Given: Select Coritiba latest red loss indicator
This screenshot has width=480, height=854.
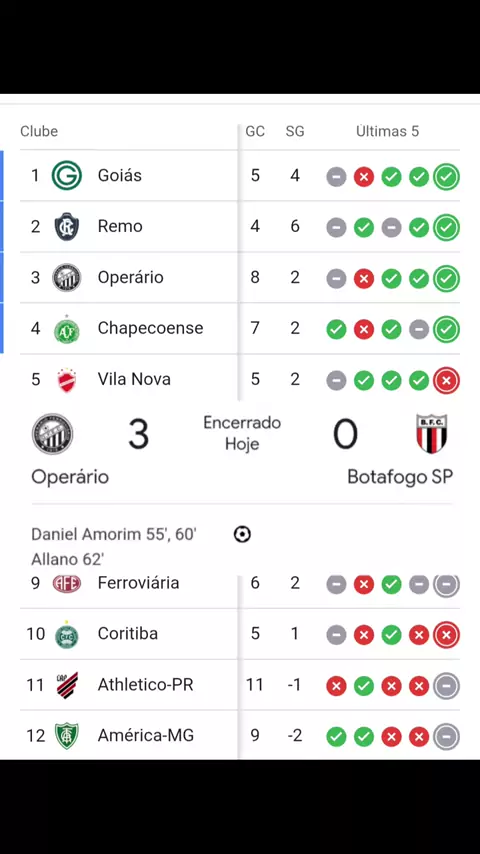Looking at the screenshot, I should coord(446,635).
